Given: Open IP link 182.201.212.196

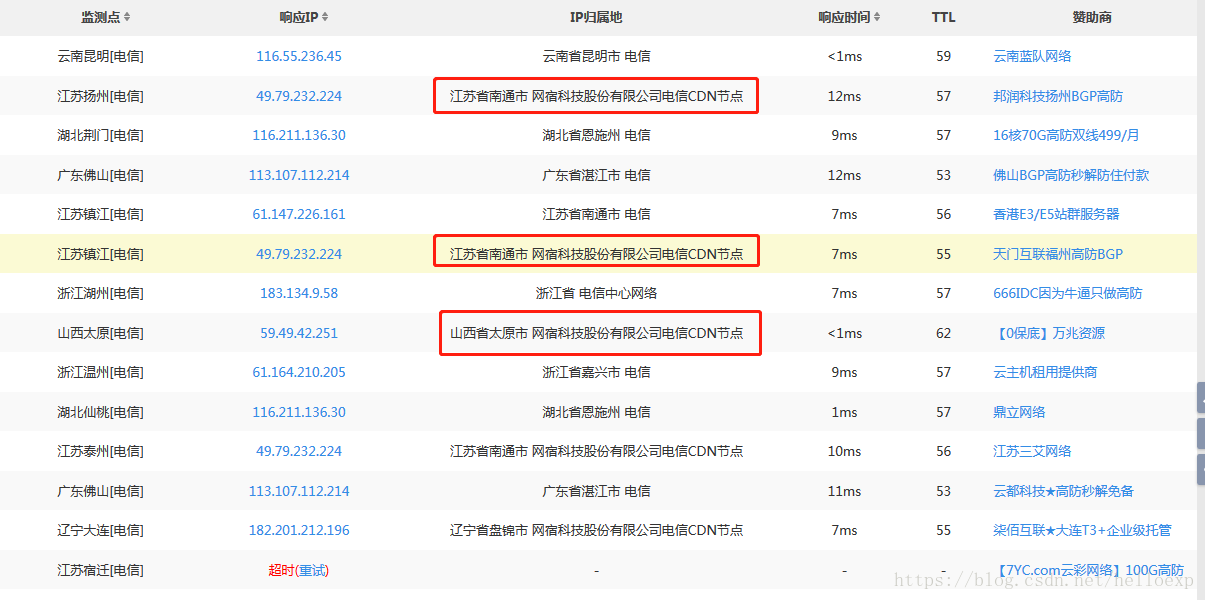Looking at the screenshot, I should [x=299, y=530].
